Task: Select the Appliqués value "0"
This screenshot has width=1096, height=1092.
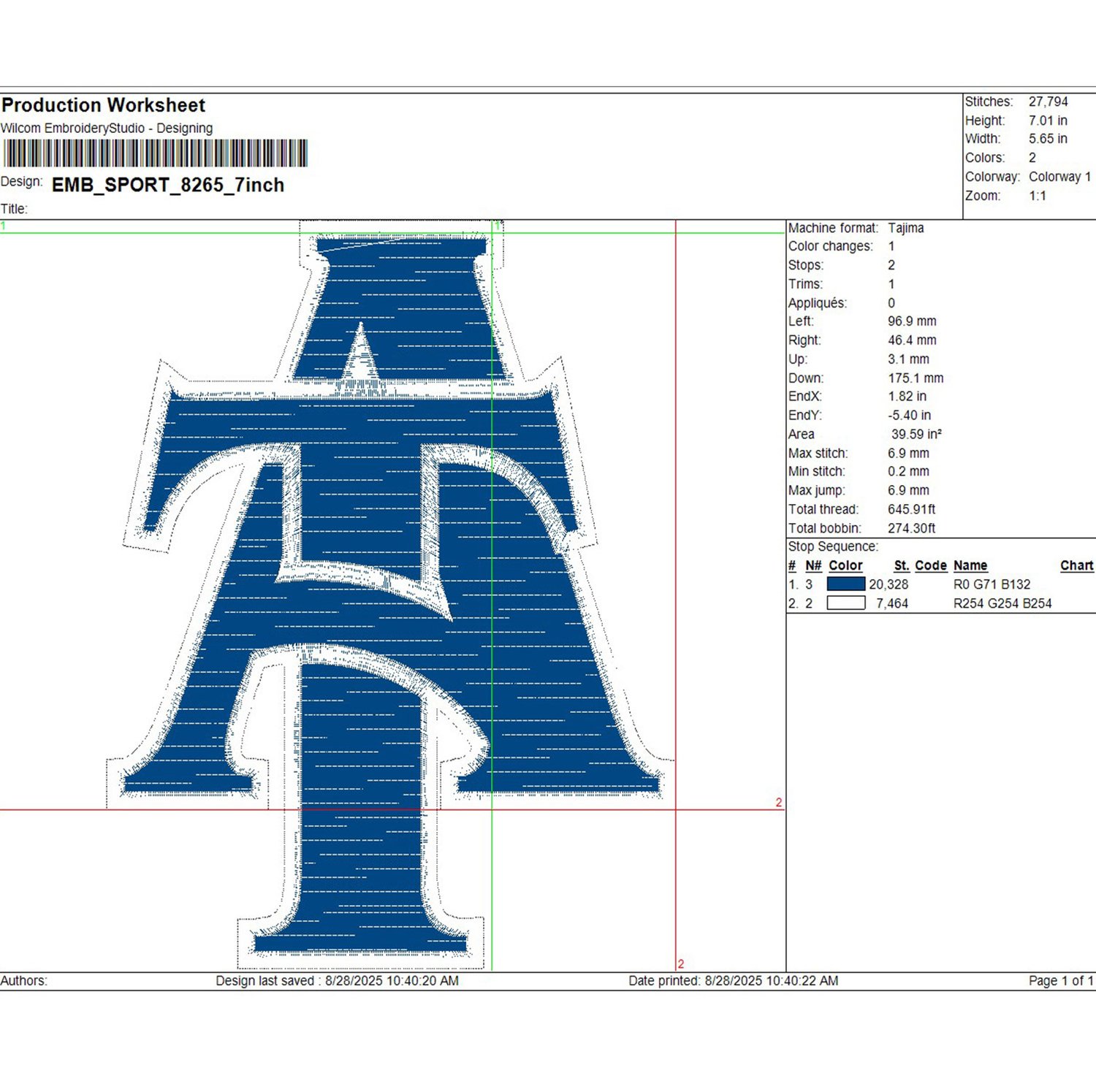Action: tap(891, 303)
